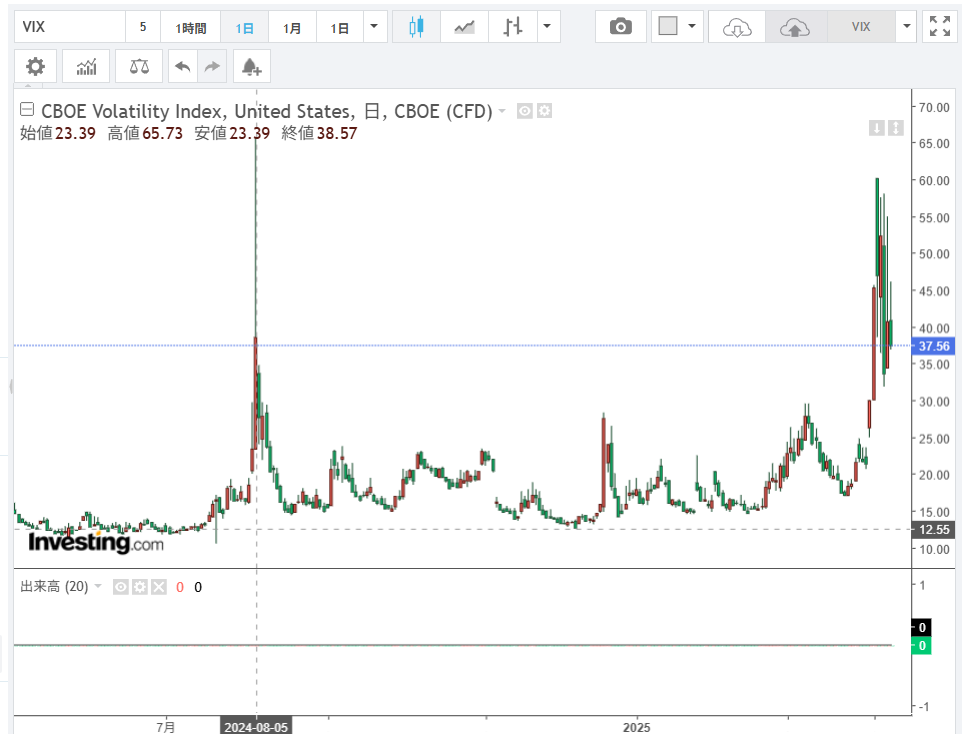964x734 pixels.
Task: Toggle fullscreen mode
Action: click(x=939, y=27)
